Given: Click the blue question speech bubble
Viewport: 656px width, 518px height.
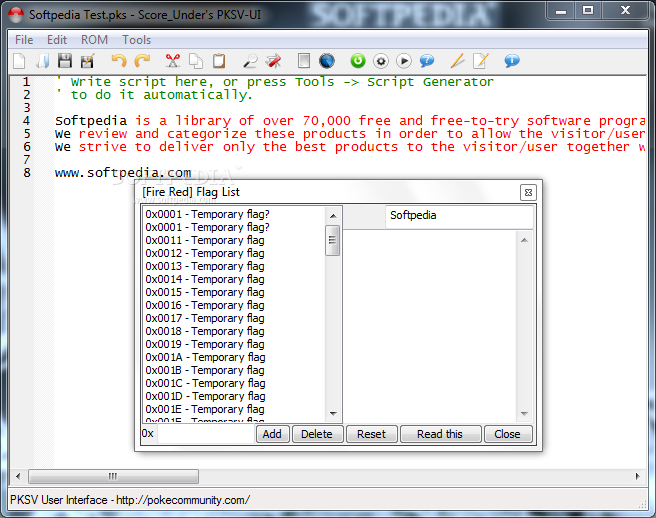Looking at the screenshot, I should point(427,61).
